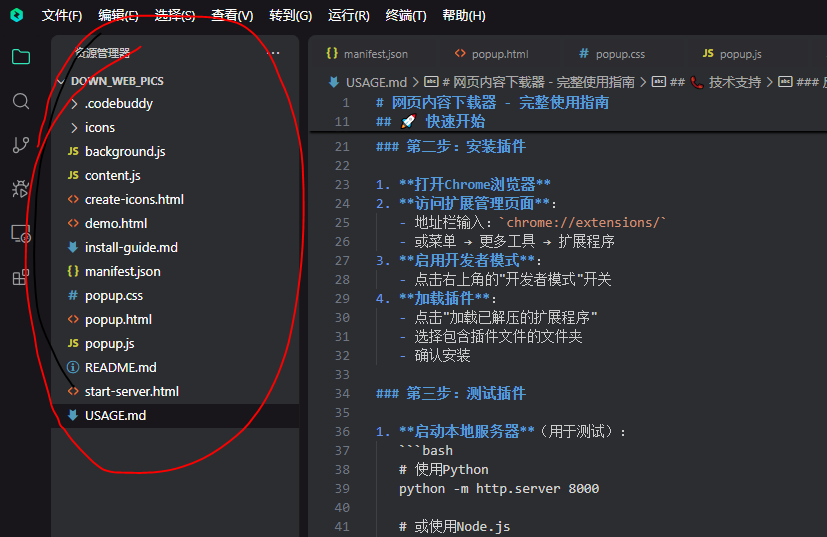Click the python -m http.server 8000 line

pyautogui.click(x=498, y=488)
